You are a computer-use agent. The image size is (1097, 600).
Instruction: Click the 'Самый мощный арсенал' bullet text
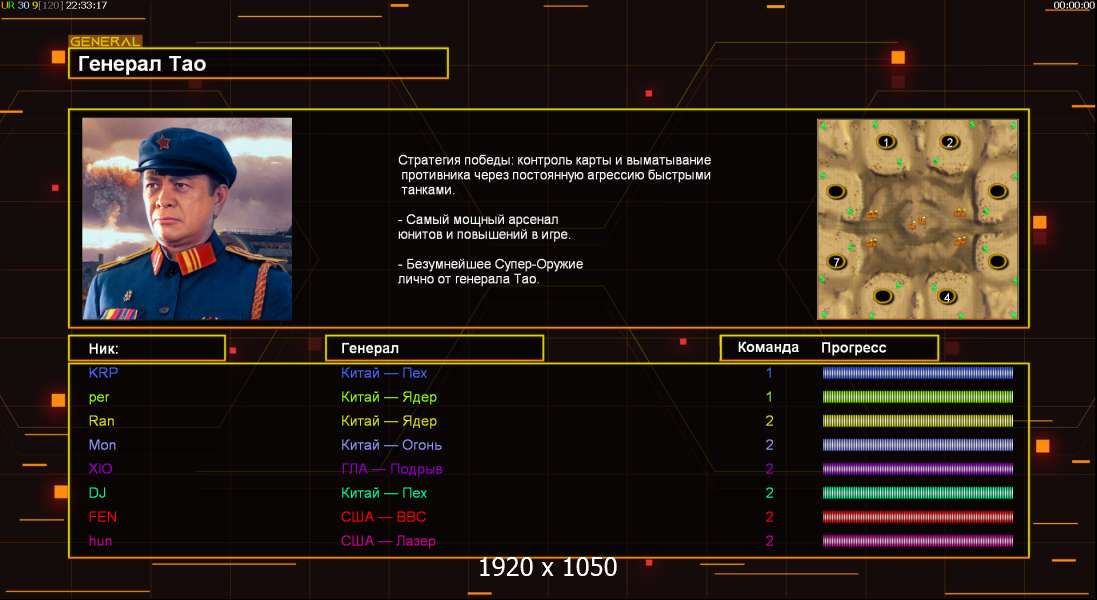484,227
